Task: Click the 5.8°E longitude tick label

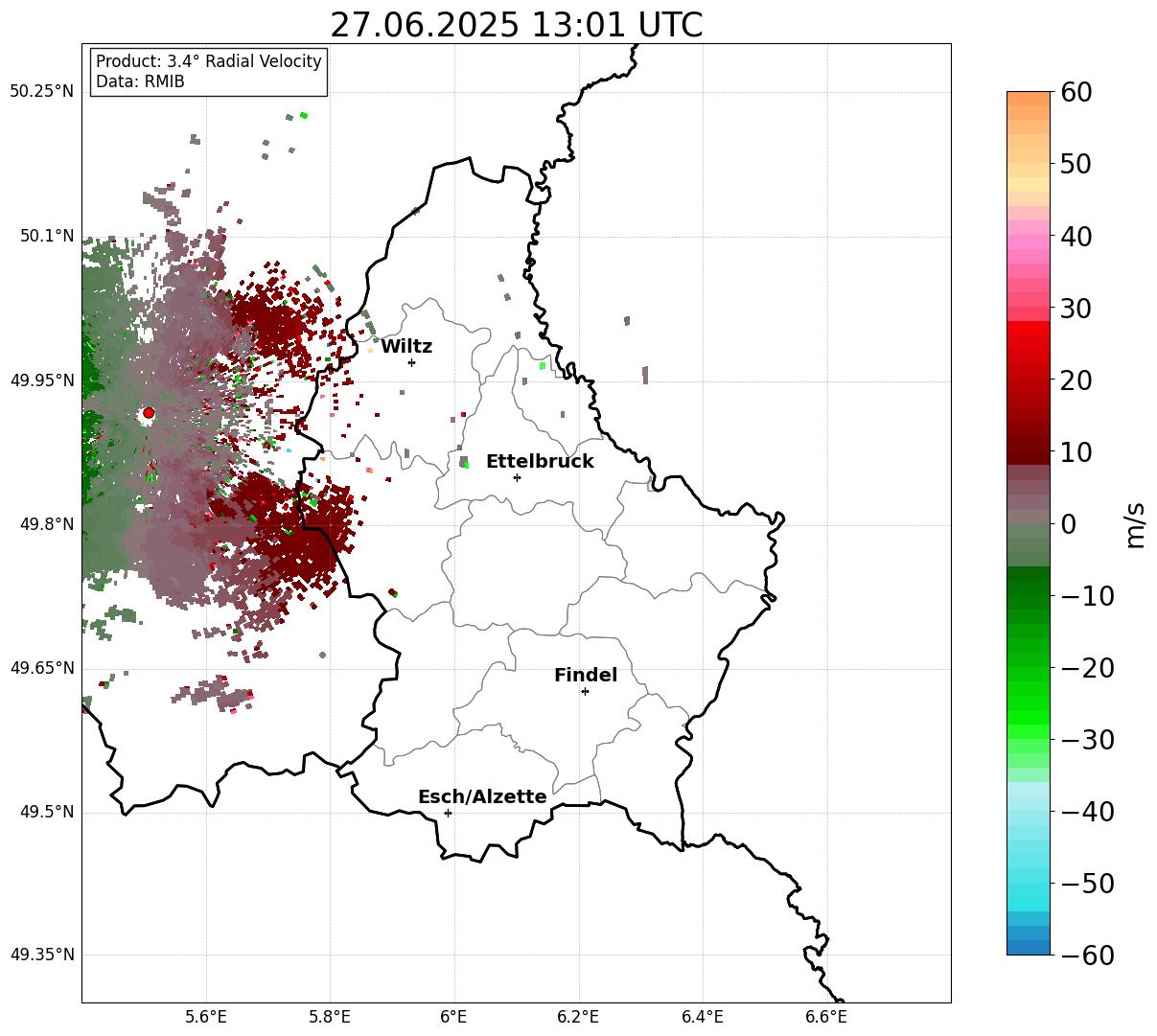Action: click(x=330, y=1017)
